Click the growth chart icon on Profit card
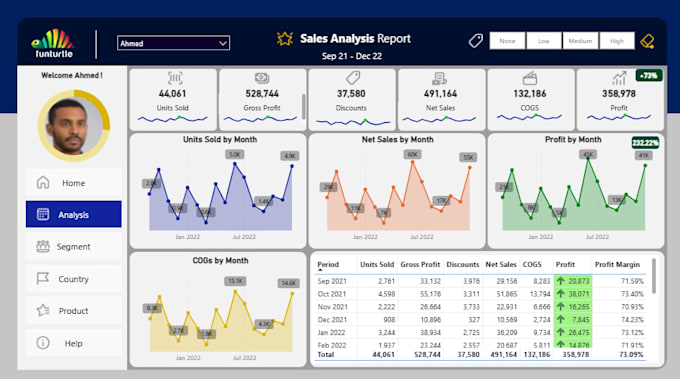The width and height of the screenshot is (680, 379). pos(619,78)
